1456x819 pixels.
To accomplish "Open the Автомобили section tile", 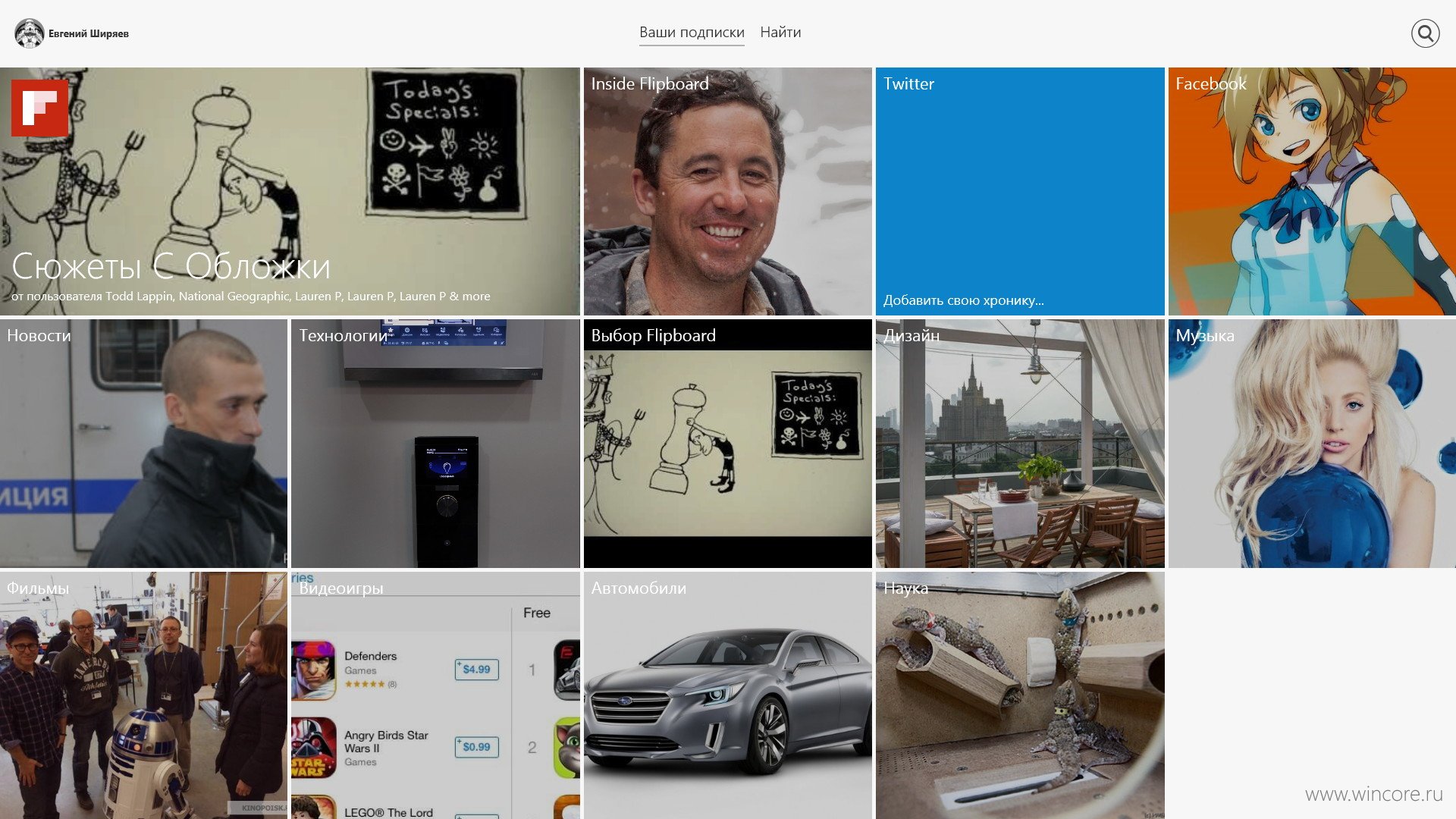I will [x=727, y=695].
